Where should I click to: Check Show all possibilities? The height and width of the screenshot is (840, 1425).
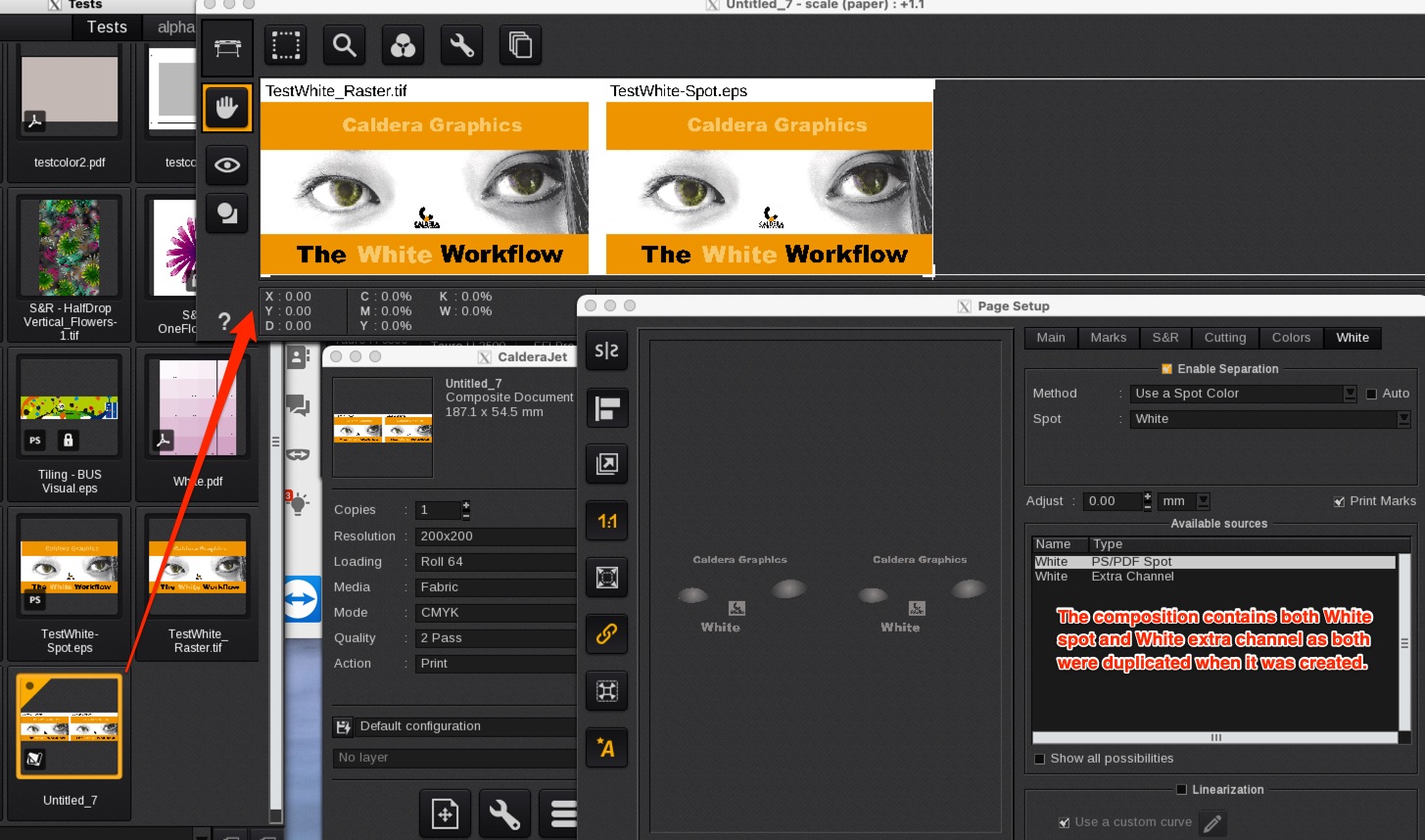pos(1040,759)
